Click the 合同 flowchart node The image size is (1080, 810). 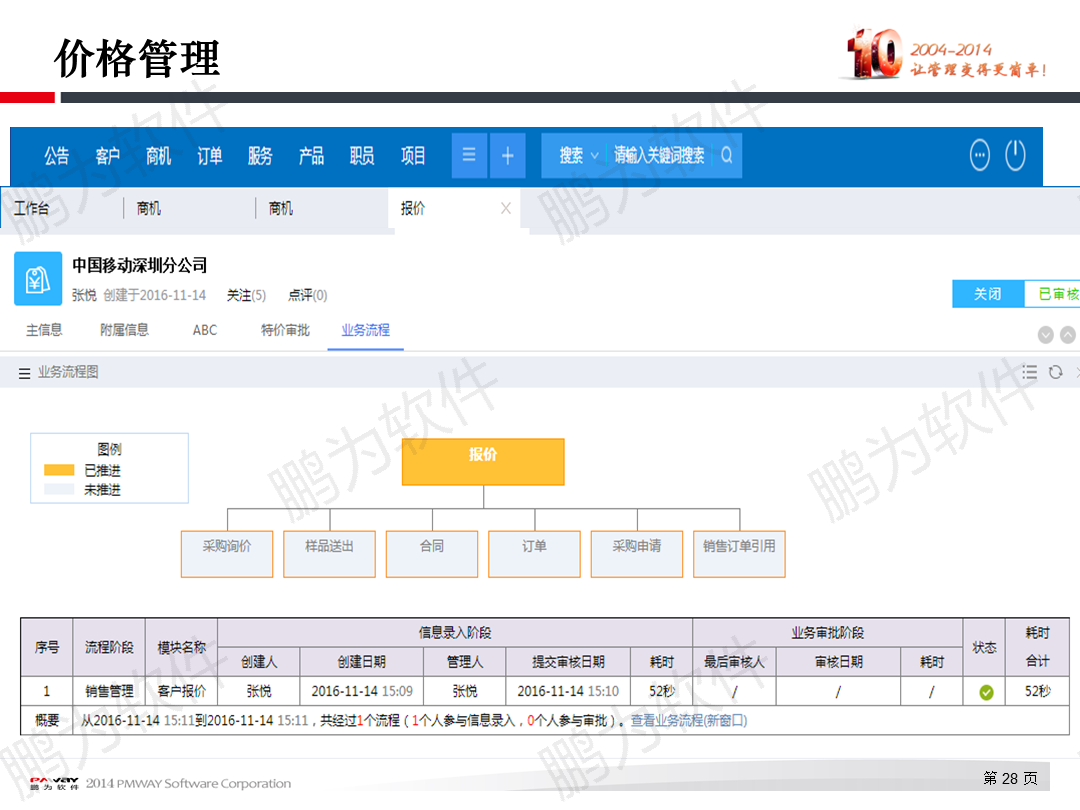432,554
